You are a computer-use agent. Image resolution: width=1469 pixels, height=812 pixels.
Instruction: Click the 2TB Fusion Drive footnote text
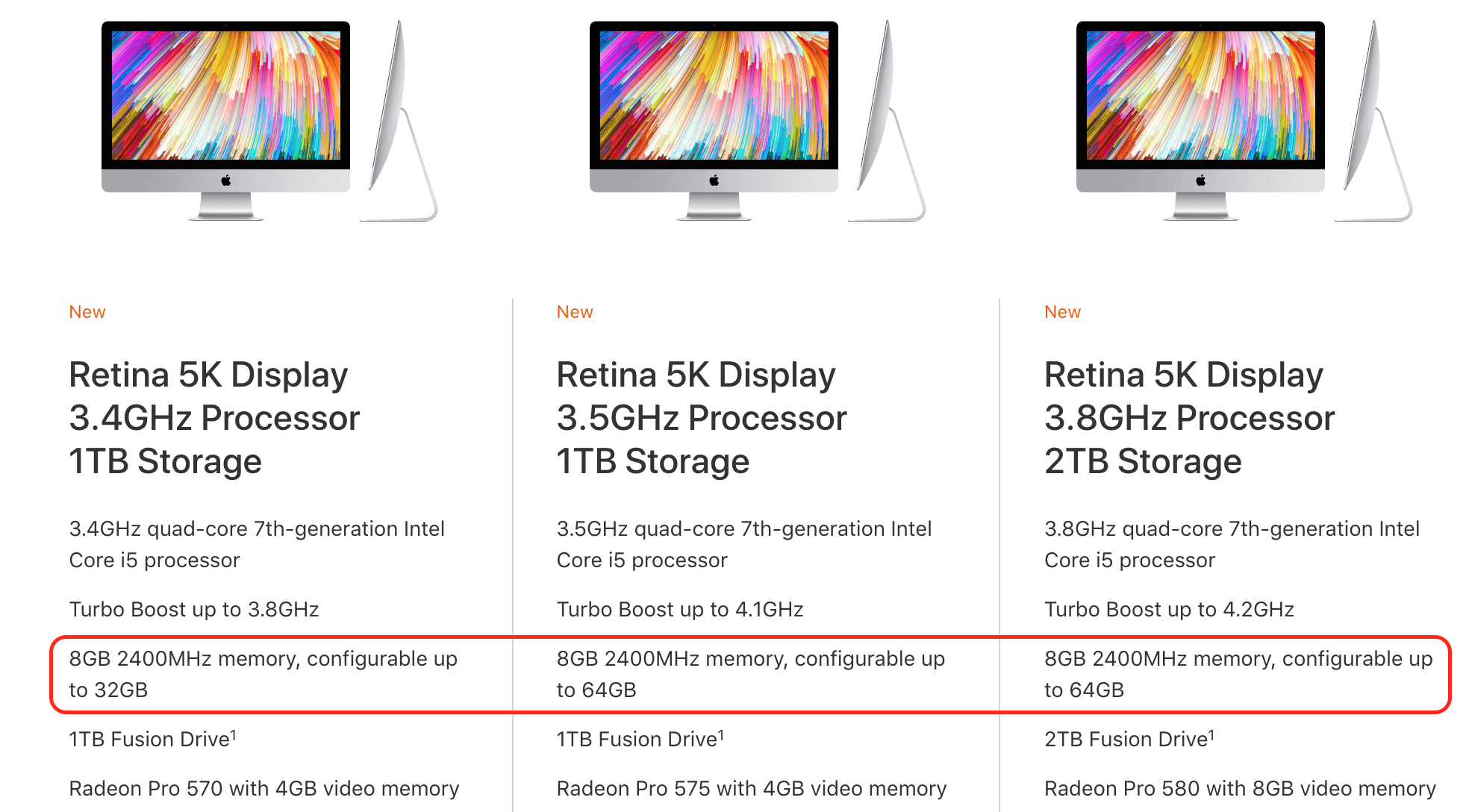1129,739
